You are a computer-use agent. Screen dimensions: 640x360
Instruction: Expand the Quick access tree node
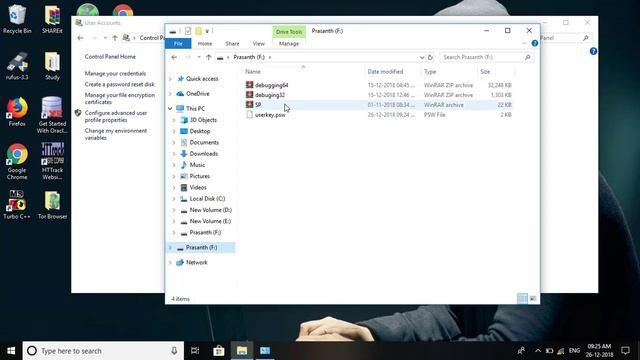pos(170,79)
